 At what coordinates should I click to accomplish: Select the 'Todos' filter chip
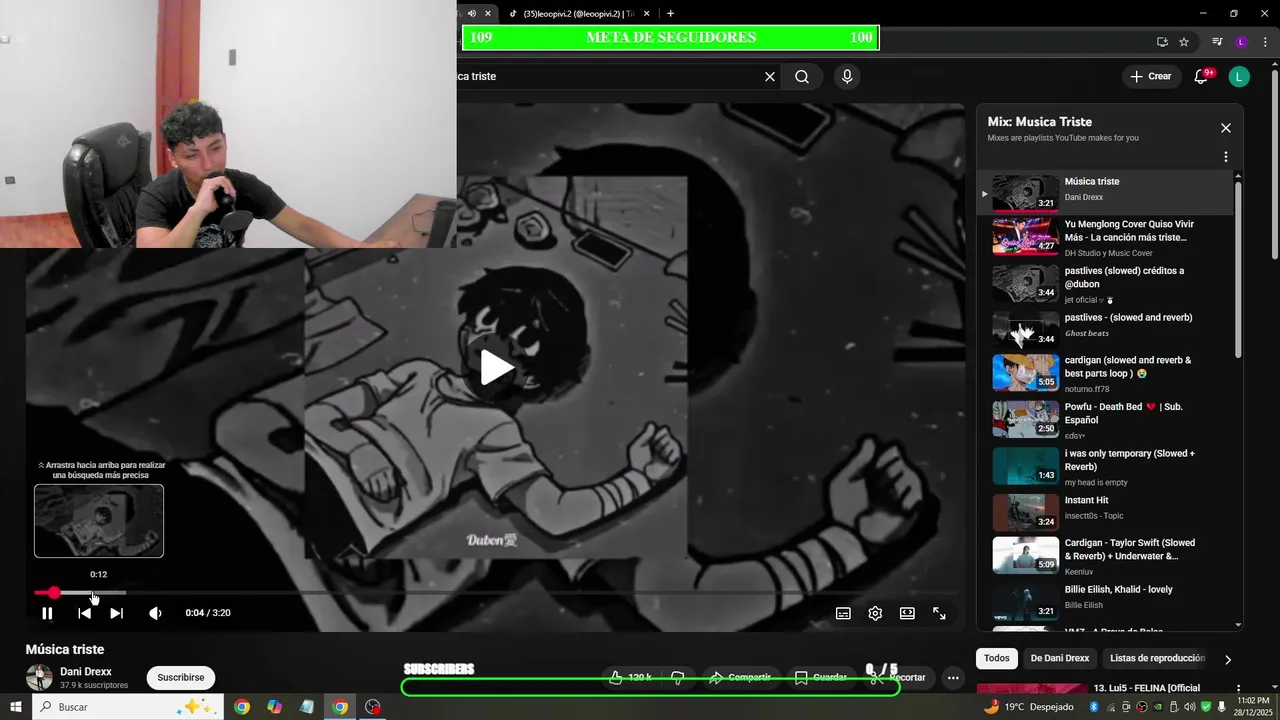pyautogui.click(x=997, y=658)
